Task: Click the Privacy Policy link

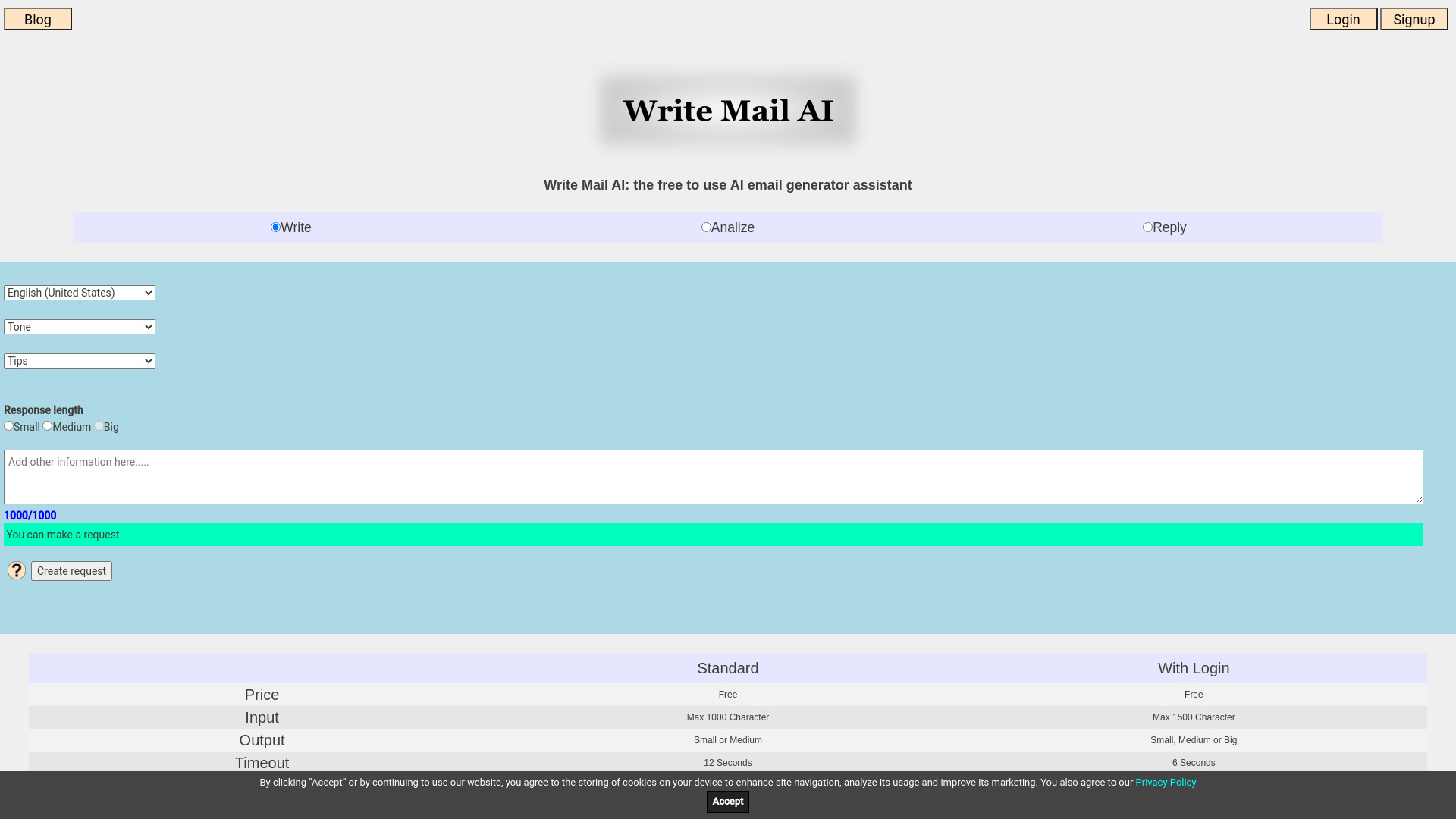Action: click(1166, 782)
